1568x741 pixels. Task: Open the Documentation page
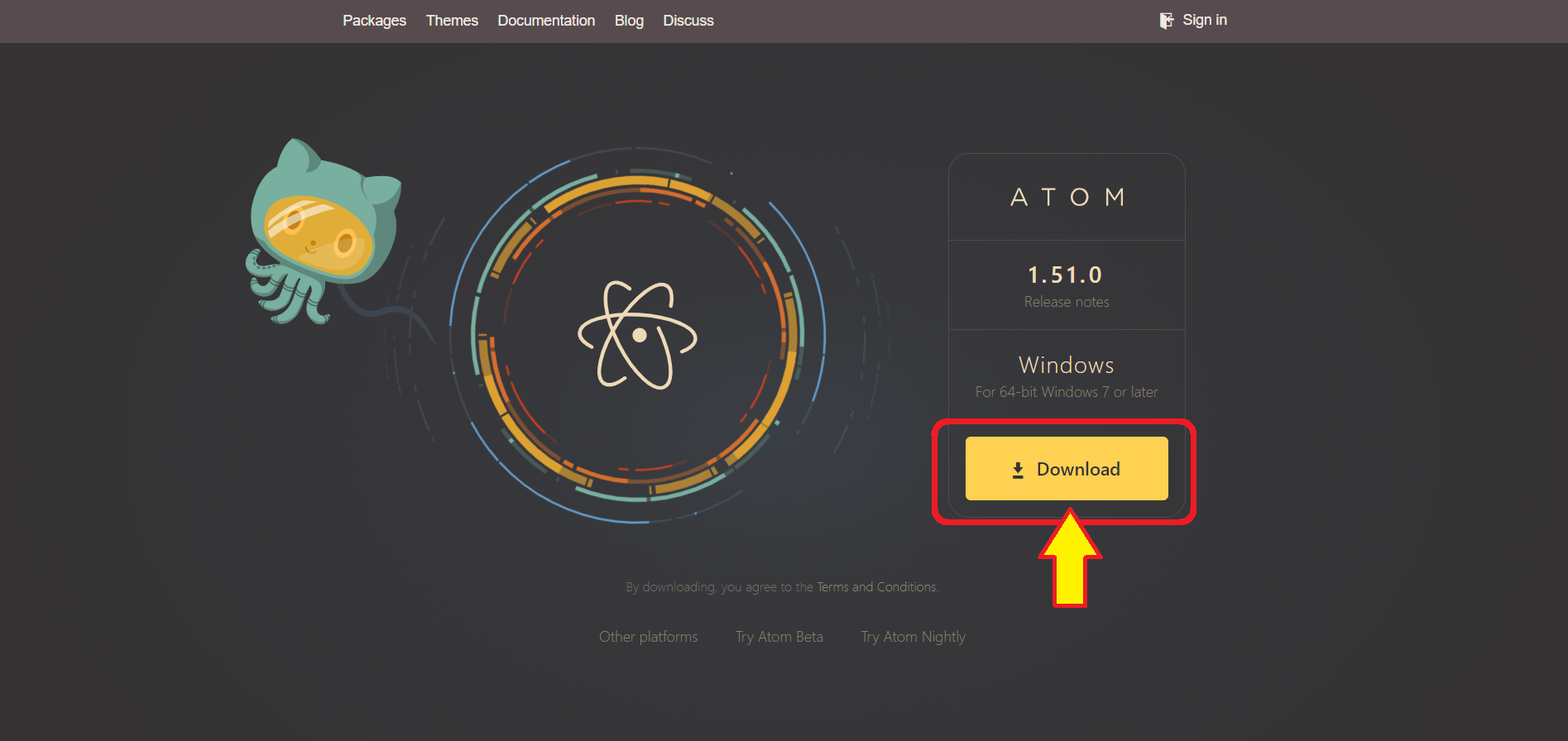coord(546,21)
